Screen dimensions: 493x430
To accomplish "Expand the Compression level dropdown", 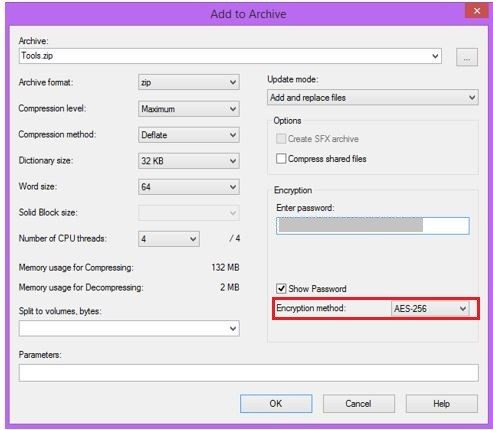I will pos(189,109).
